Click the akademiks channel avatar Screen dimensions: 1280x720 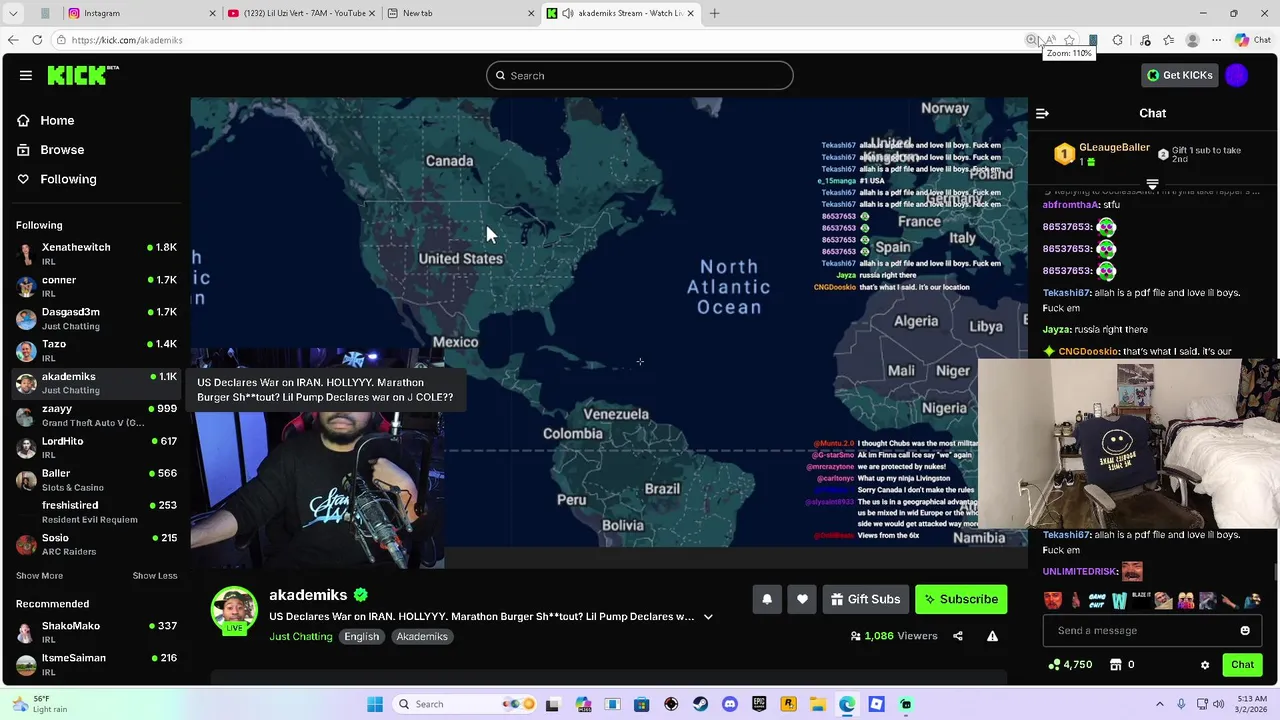[x=234, y=610]
